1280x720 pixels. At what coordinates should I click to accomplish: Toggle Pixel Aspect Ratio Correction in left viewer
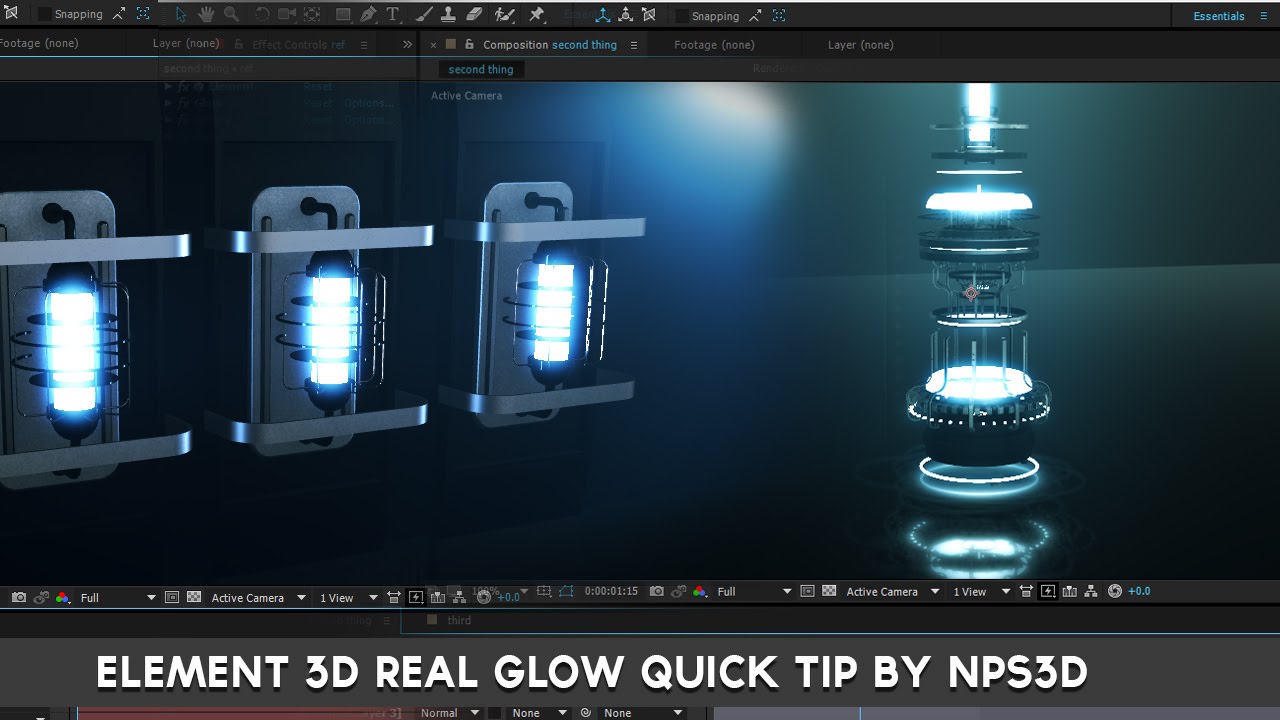[x=394, y=597]
